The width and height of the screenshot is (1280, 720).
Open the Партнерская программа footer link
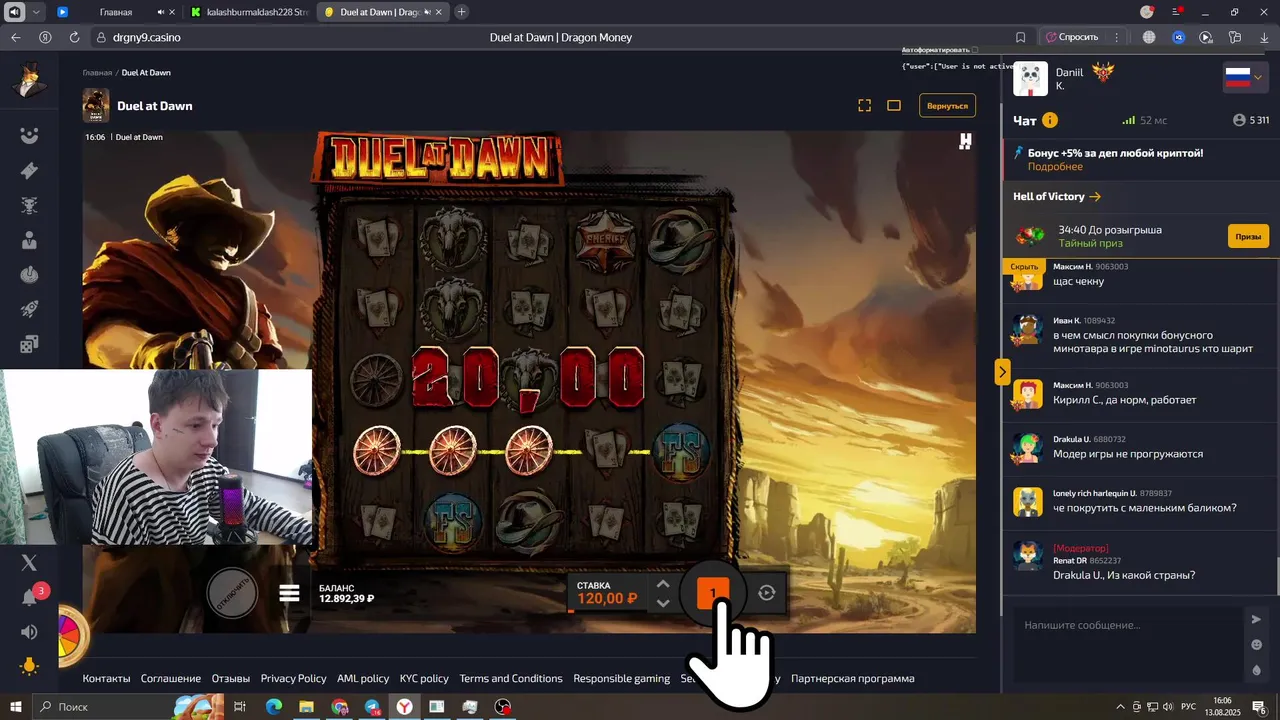pyautogui.click(x=852, y=678)
